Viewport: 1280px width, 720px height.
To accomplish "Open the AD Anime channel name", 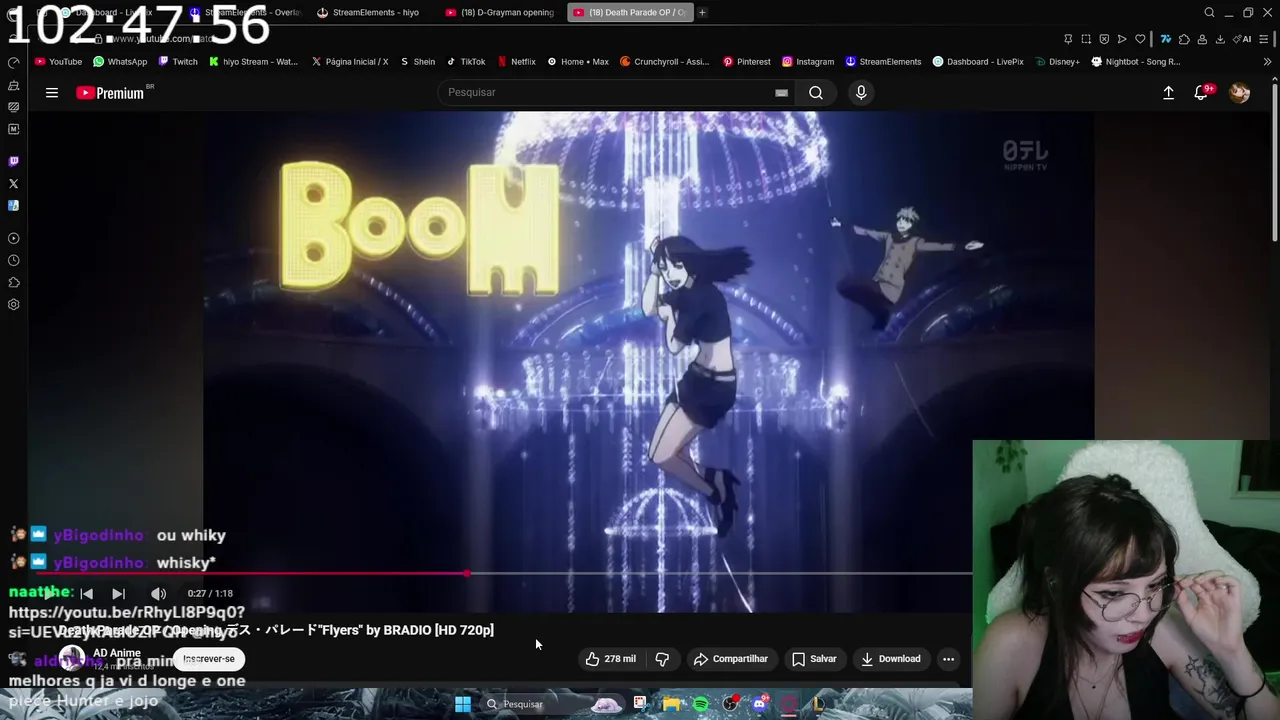I will [x=117, y=653].
